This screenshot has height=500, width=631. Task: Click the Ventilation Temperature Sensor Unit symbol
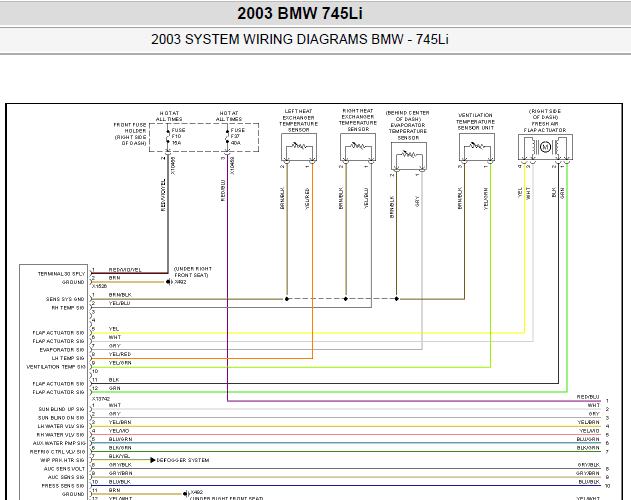477,147
